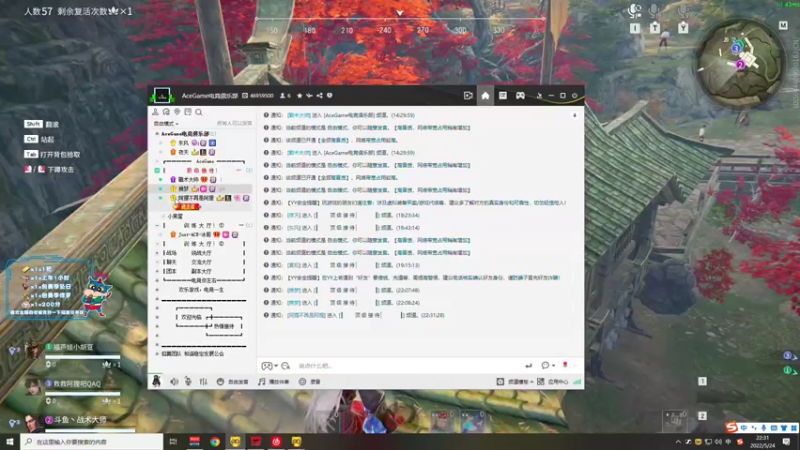Toggle the microphone in bottom bar
Screen dimensions: 800x450
(x=188, y=382)
